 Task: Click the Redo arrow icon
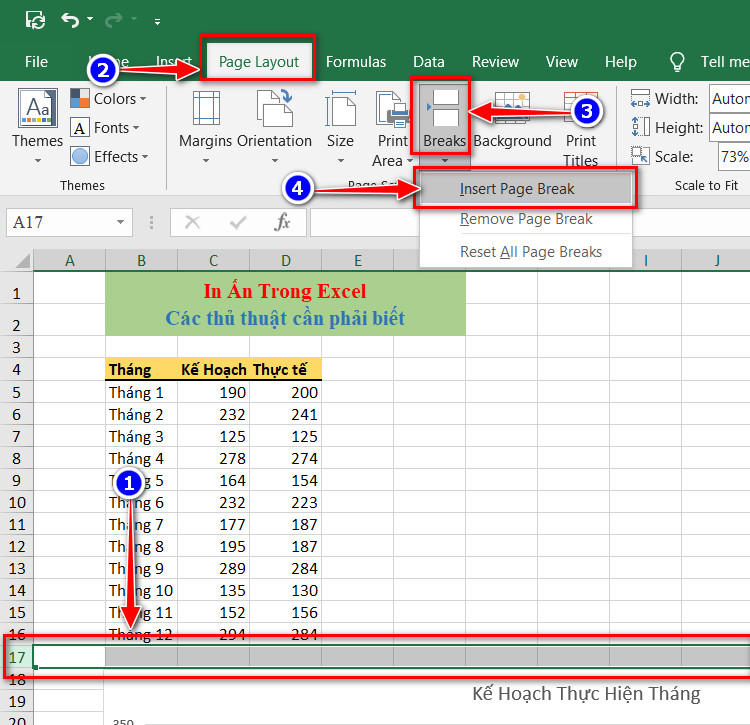(x=114, y=20)
